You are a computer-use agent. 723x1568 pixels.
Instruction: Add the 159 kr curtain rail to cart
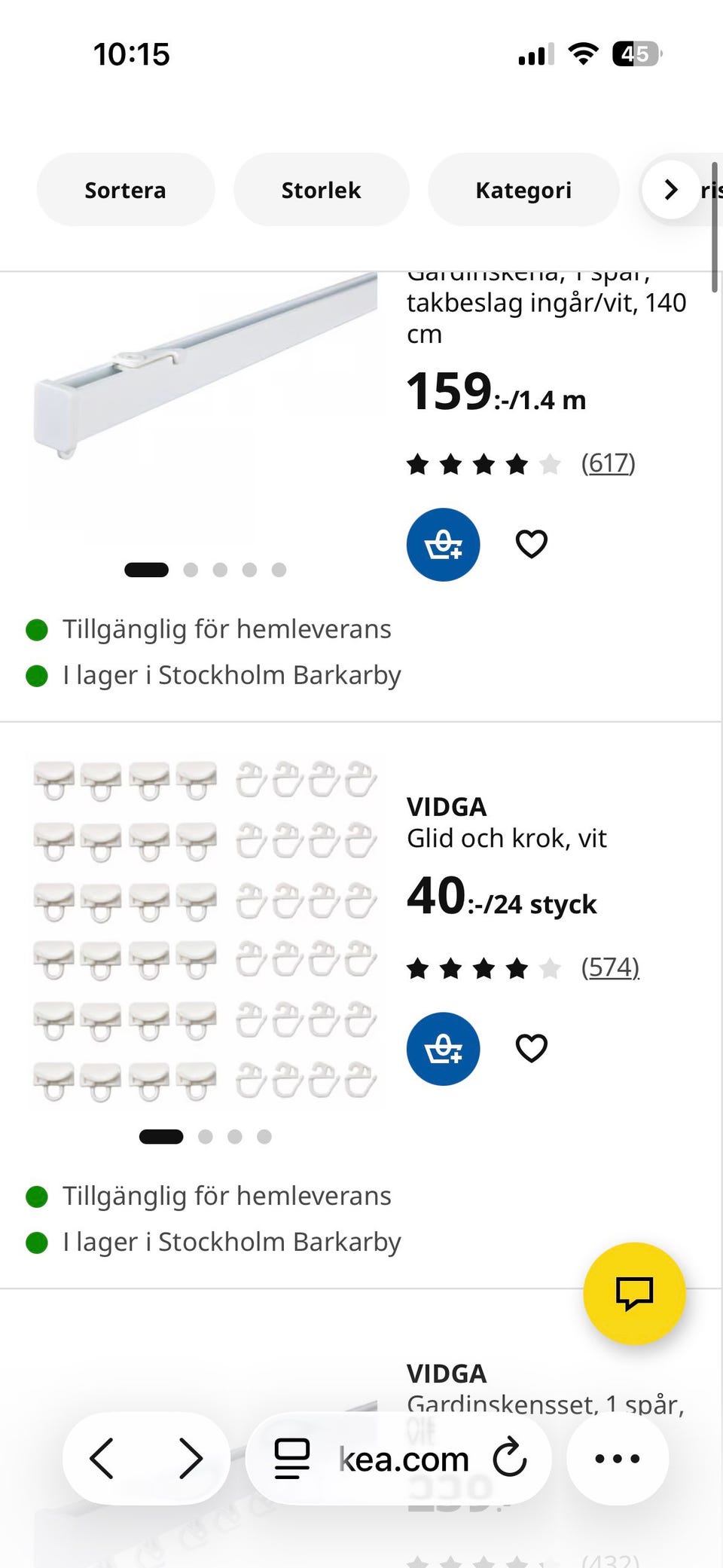(443, 544)
